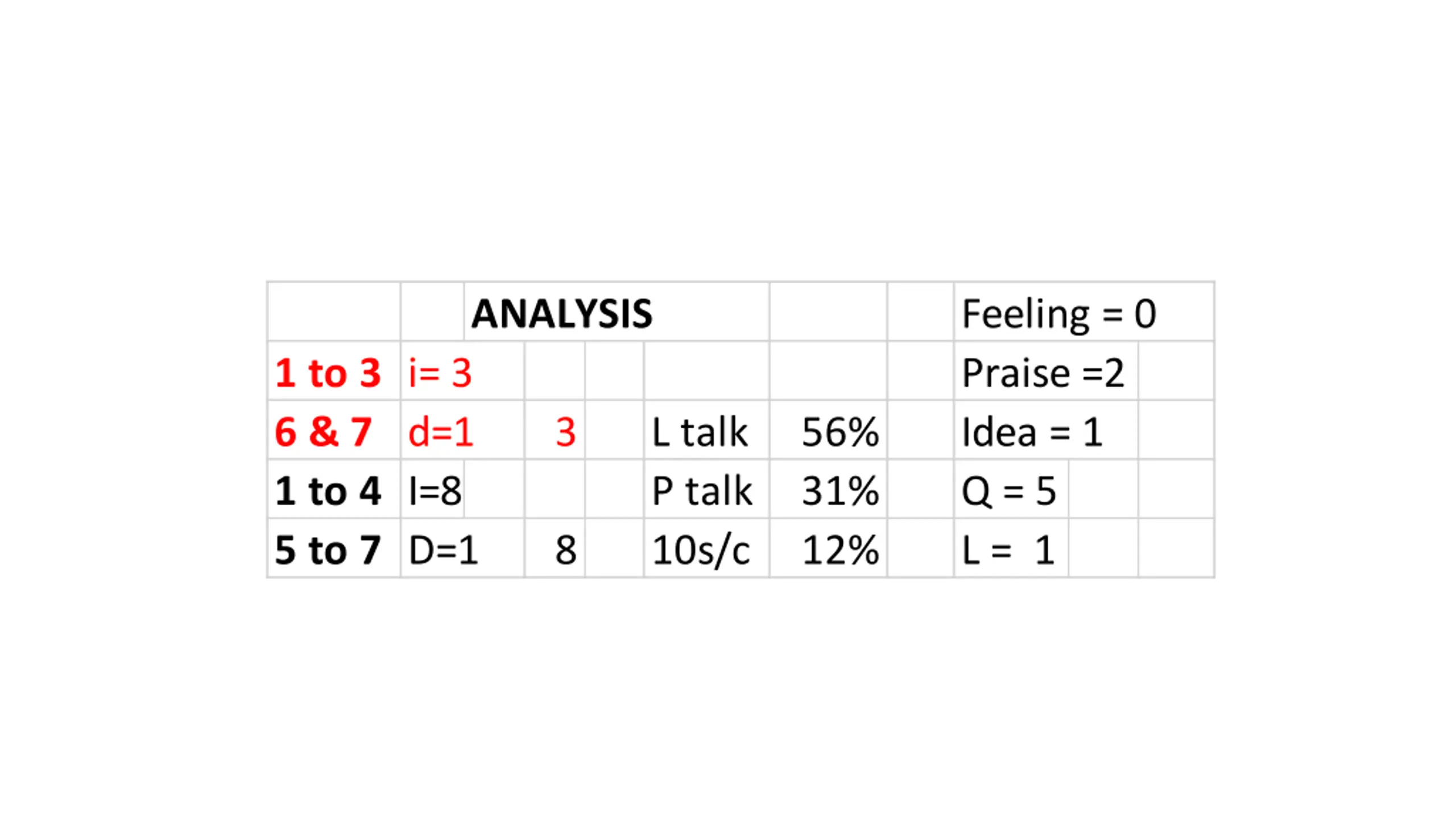Click the red number 3 cell

(x=555, y=431)
